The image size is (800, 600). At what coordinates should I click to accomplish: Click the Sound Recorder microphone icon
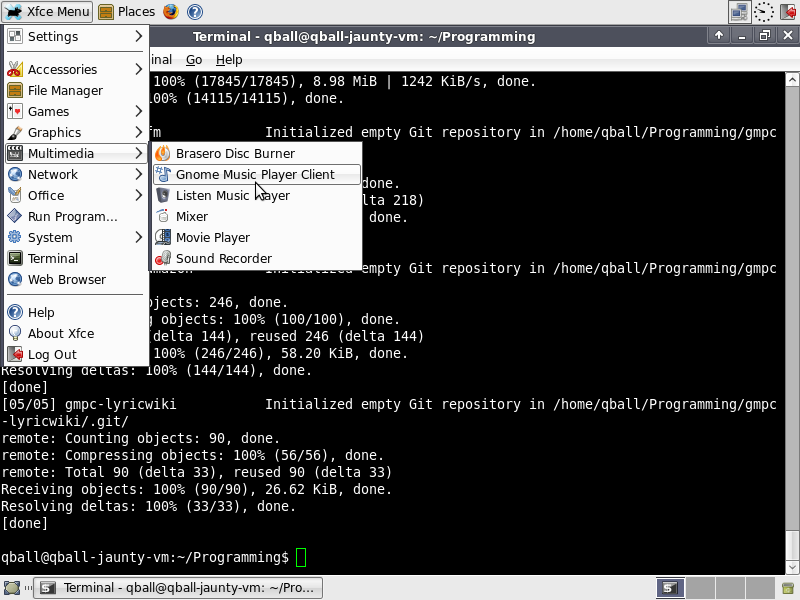pyautogui.click(x=163, y=258)
